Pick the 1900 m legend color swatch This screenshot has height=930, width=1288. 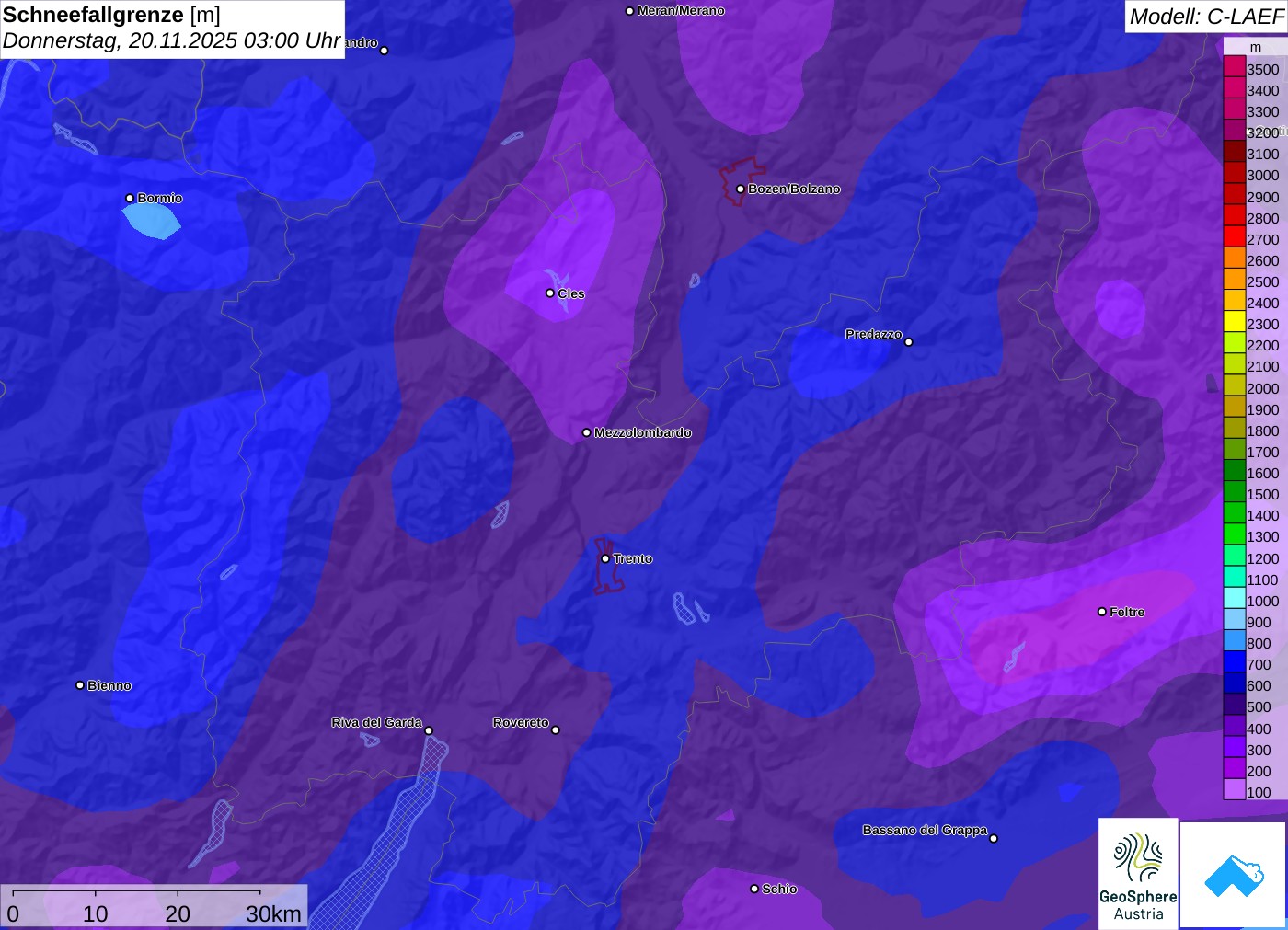1235,407
